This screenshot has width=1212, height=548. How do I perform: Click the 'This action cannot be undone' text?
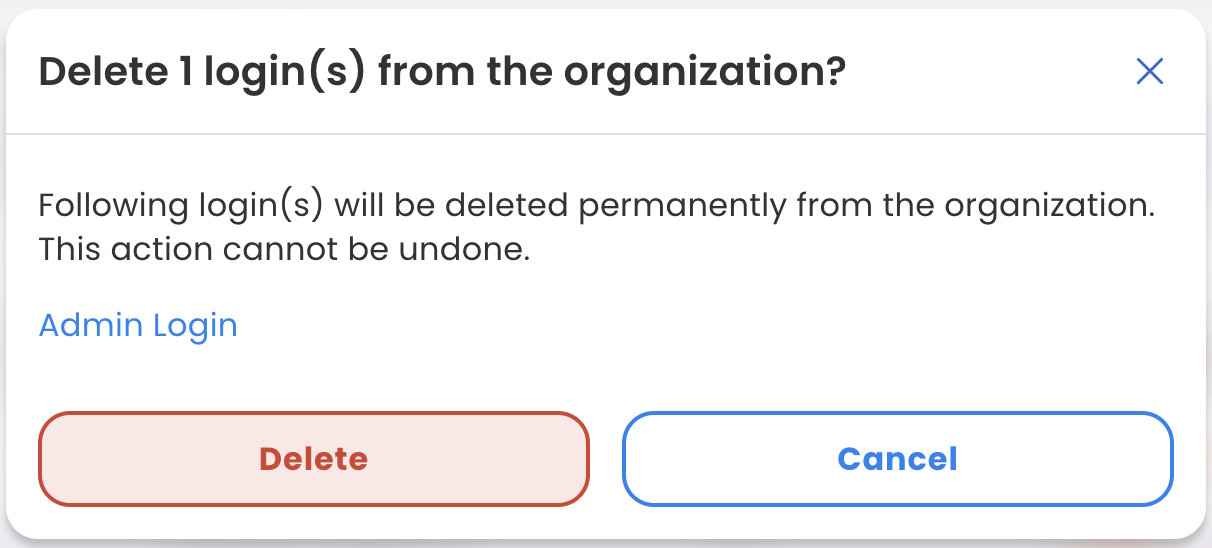[283, 250]
